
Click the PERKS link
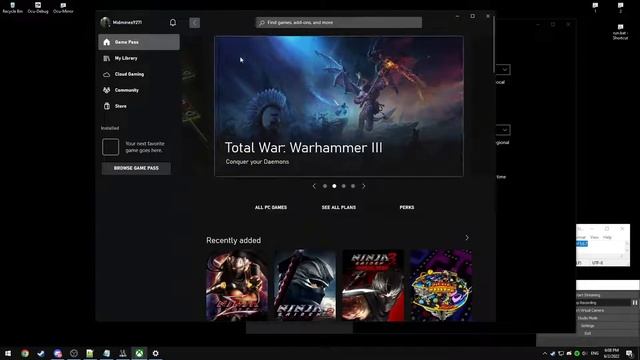(x=407, y=207)
